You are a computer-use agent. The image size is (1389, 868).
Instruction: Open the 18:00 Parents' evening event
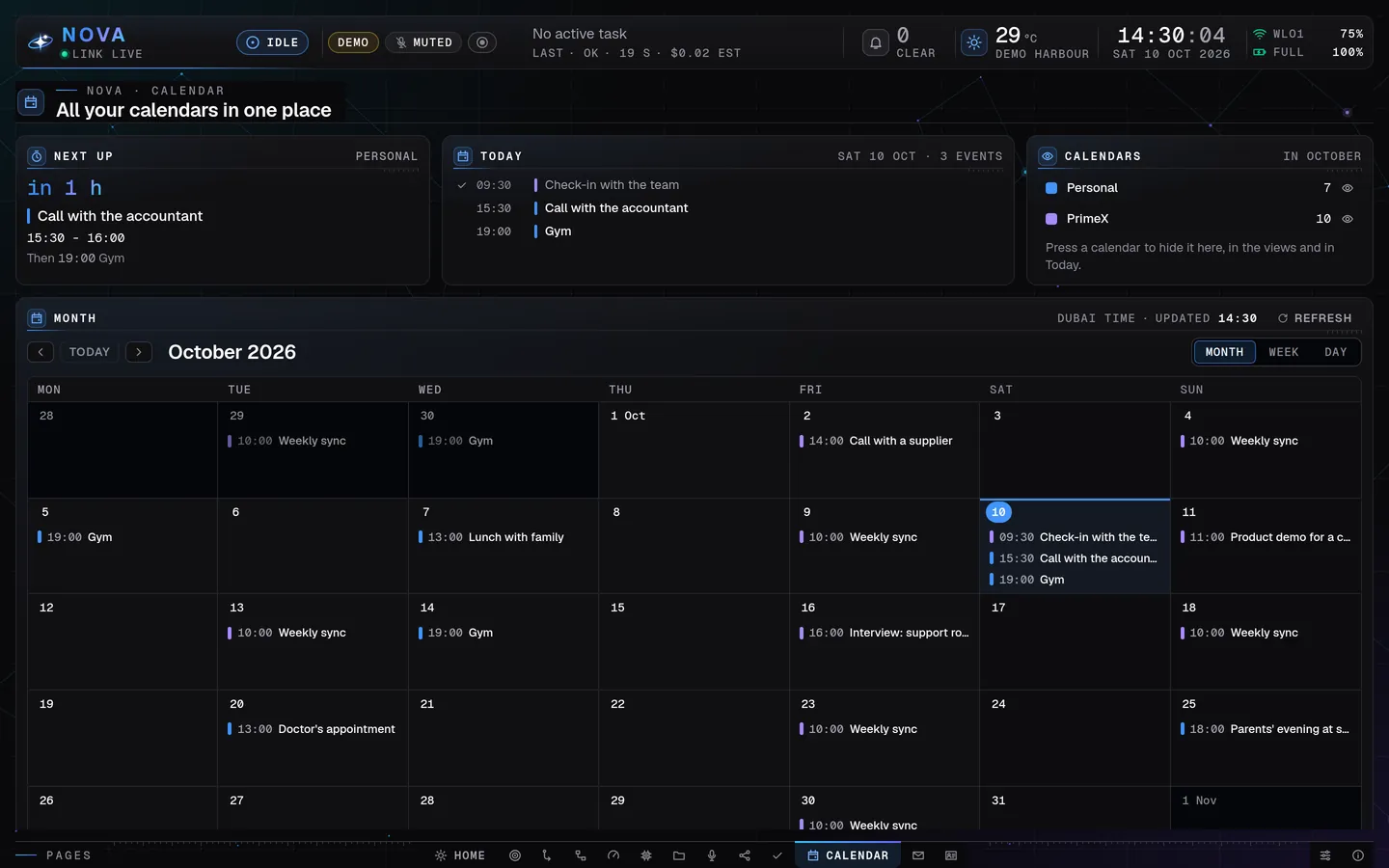click(1266, 729)
